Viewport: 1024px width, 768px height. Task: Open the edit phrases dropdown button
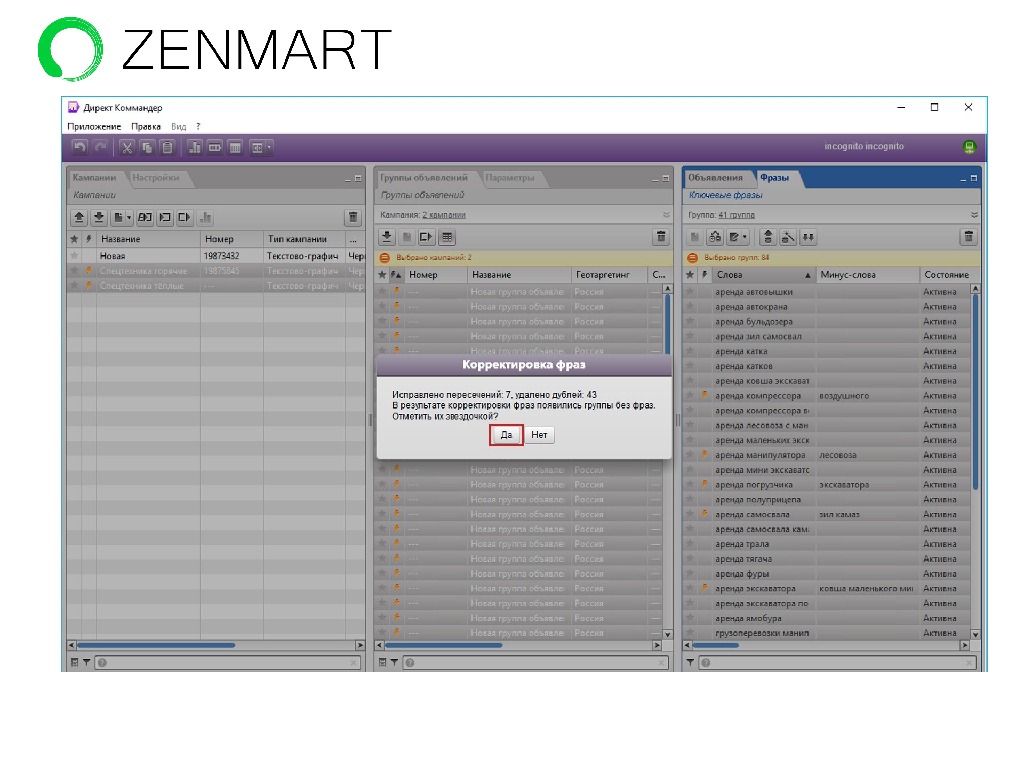pos(739,237)
